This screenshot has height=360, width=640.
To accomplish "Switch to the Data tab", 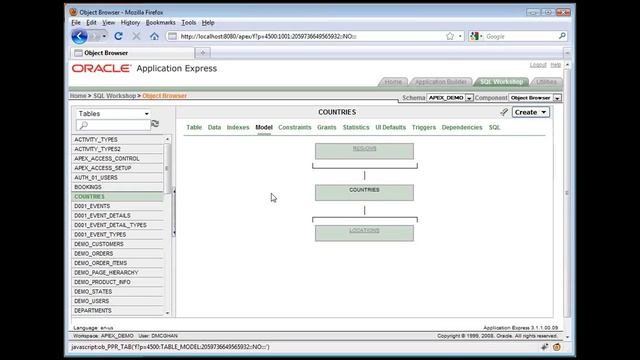I will (214, 127).
